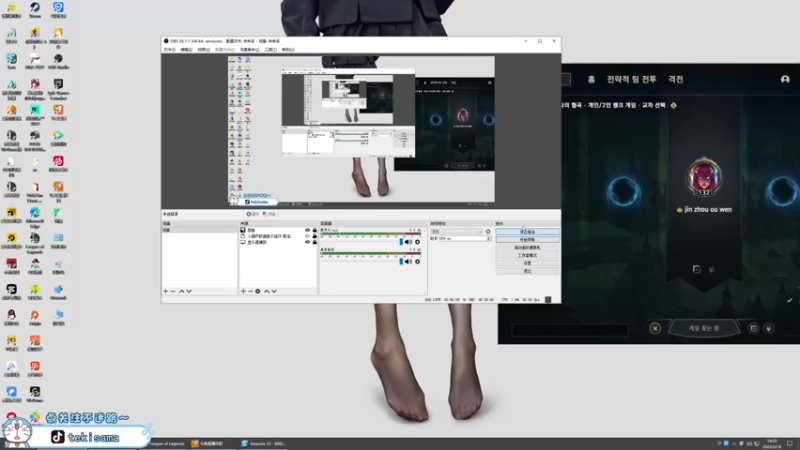Viewport: 800px width, 450px height.
Task: Open the Scene Collection menu in OBS
Action: tap(249, 49)
